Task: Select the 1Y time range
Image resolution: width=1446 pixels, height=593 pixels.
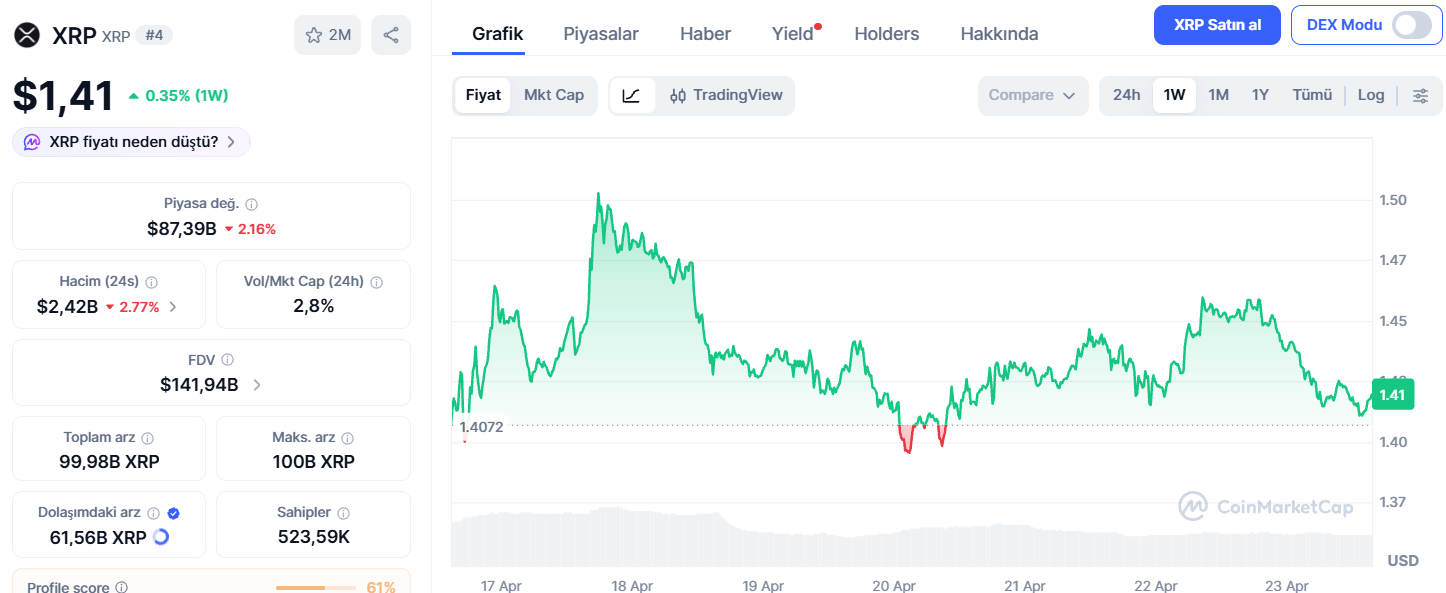Action: point(1260,94)
